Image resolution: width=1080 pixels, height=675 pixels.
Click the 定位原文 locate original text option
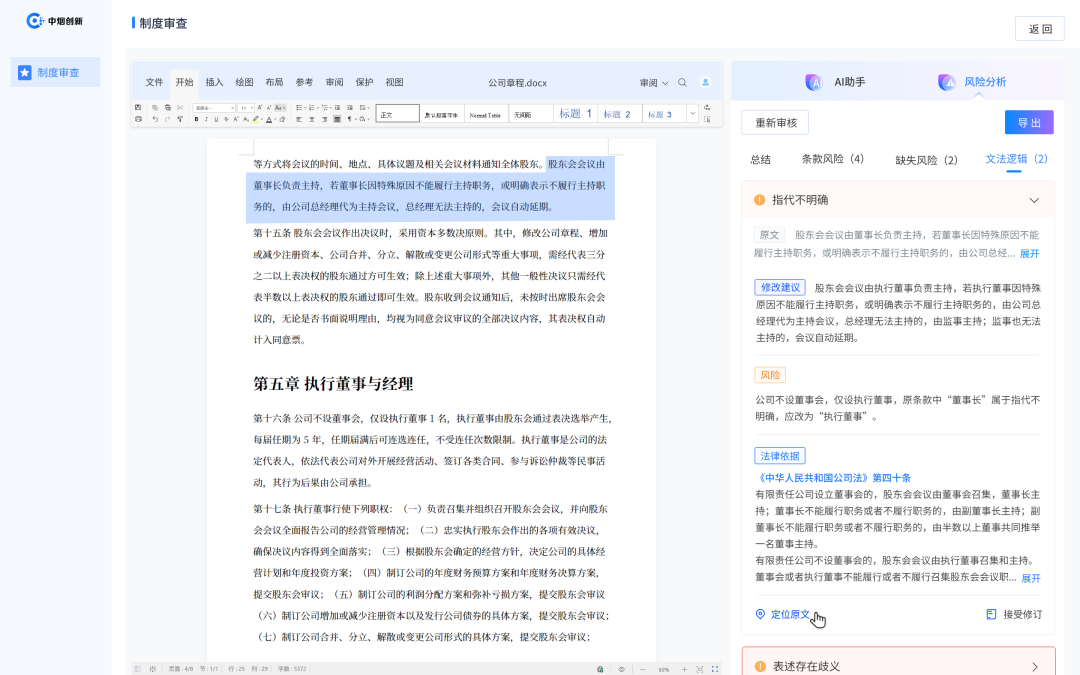787,615
